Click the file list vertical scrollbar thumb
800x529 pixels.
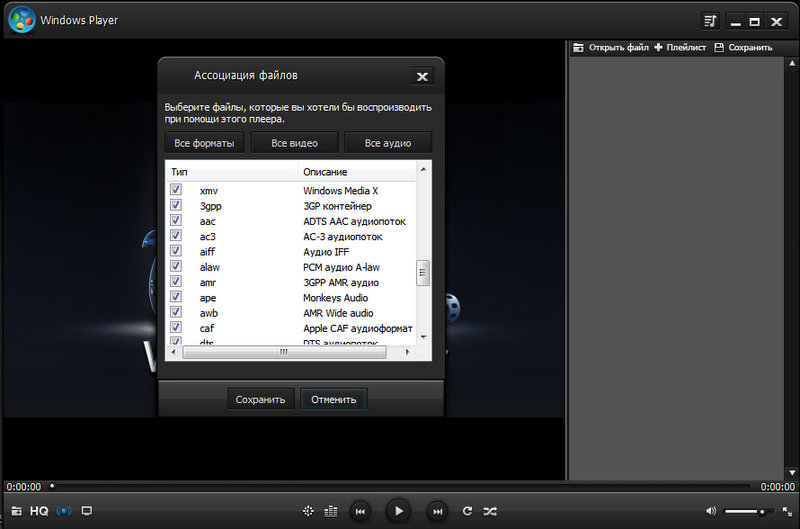click(x=423, y=273)
